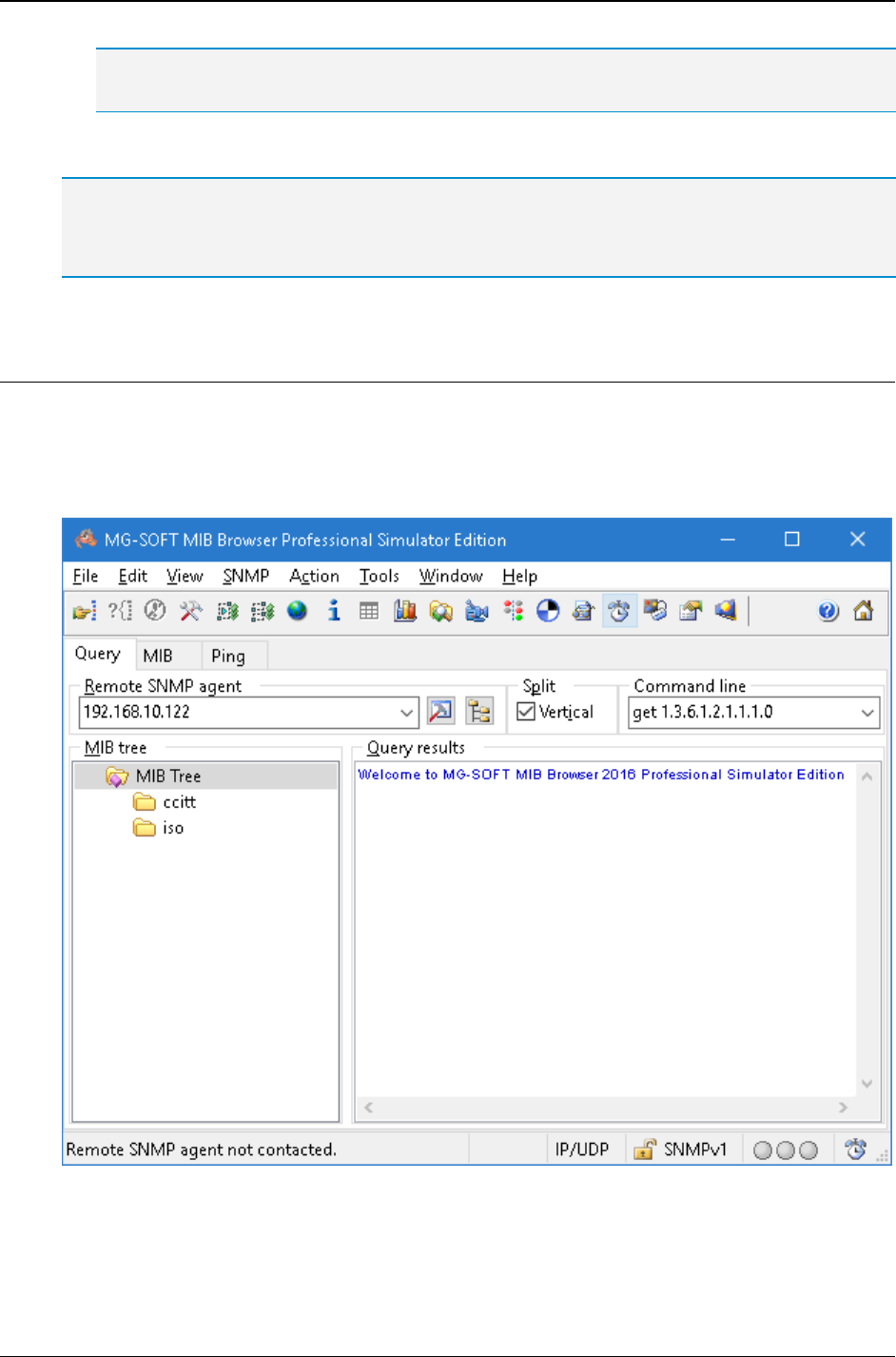This screenshot has width=896, height=1357.
Task: Click the tree structure button beside address
Action: coord(479,711)
